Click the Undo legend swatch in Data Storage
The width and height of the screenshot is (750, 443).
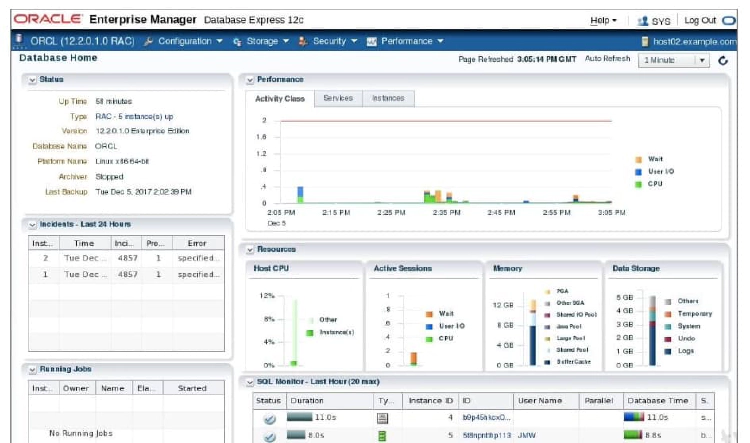click(x=668, y=339)
